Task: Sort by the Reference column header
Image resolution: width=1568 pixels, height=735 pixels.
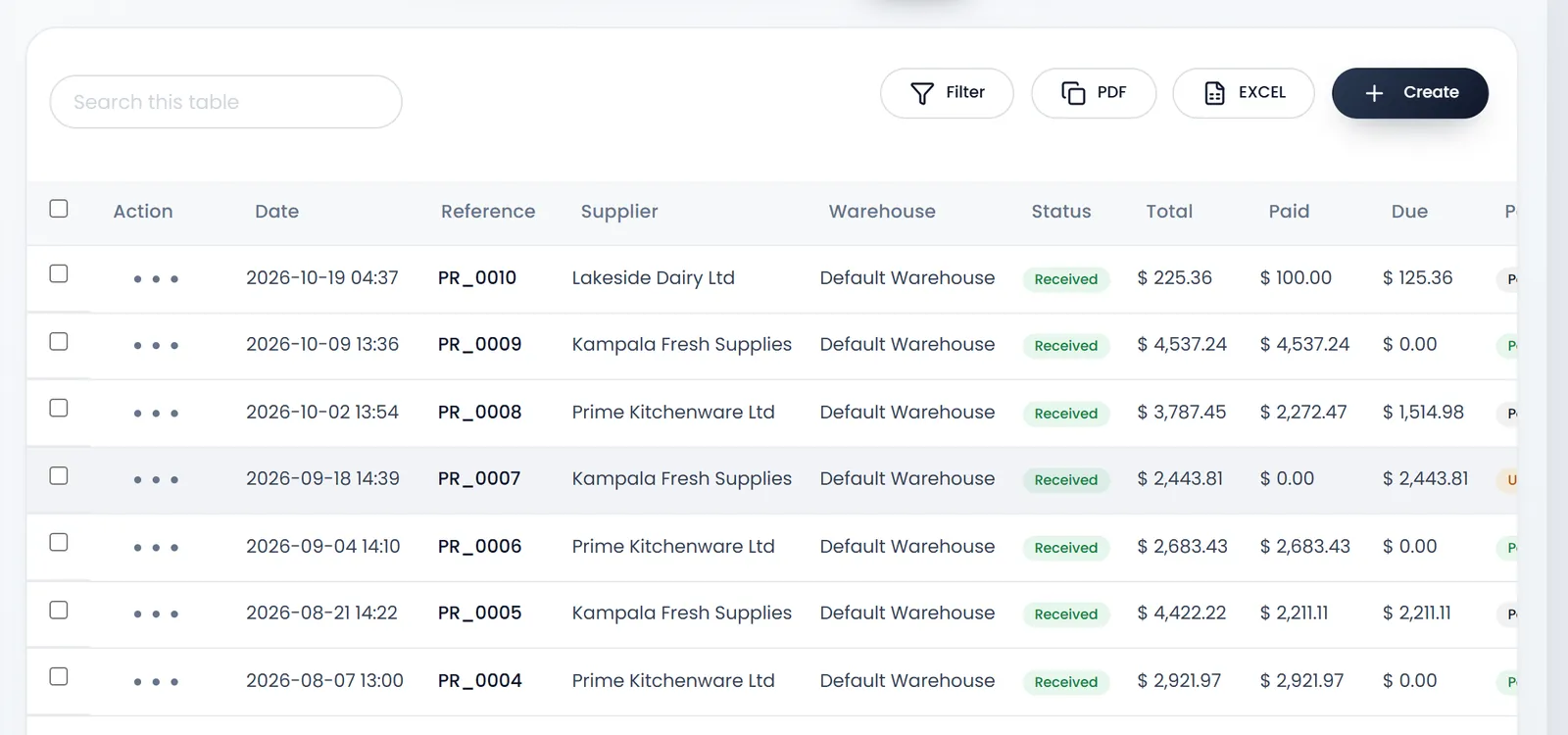Action: pos(488,212)
